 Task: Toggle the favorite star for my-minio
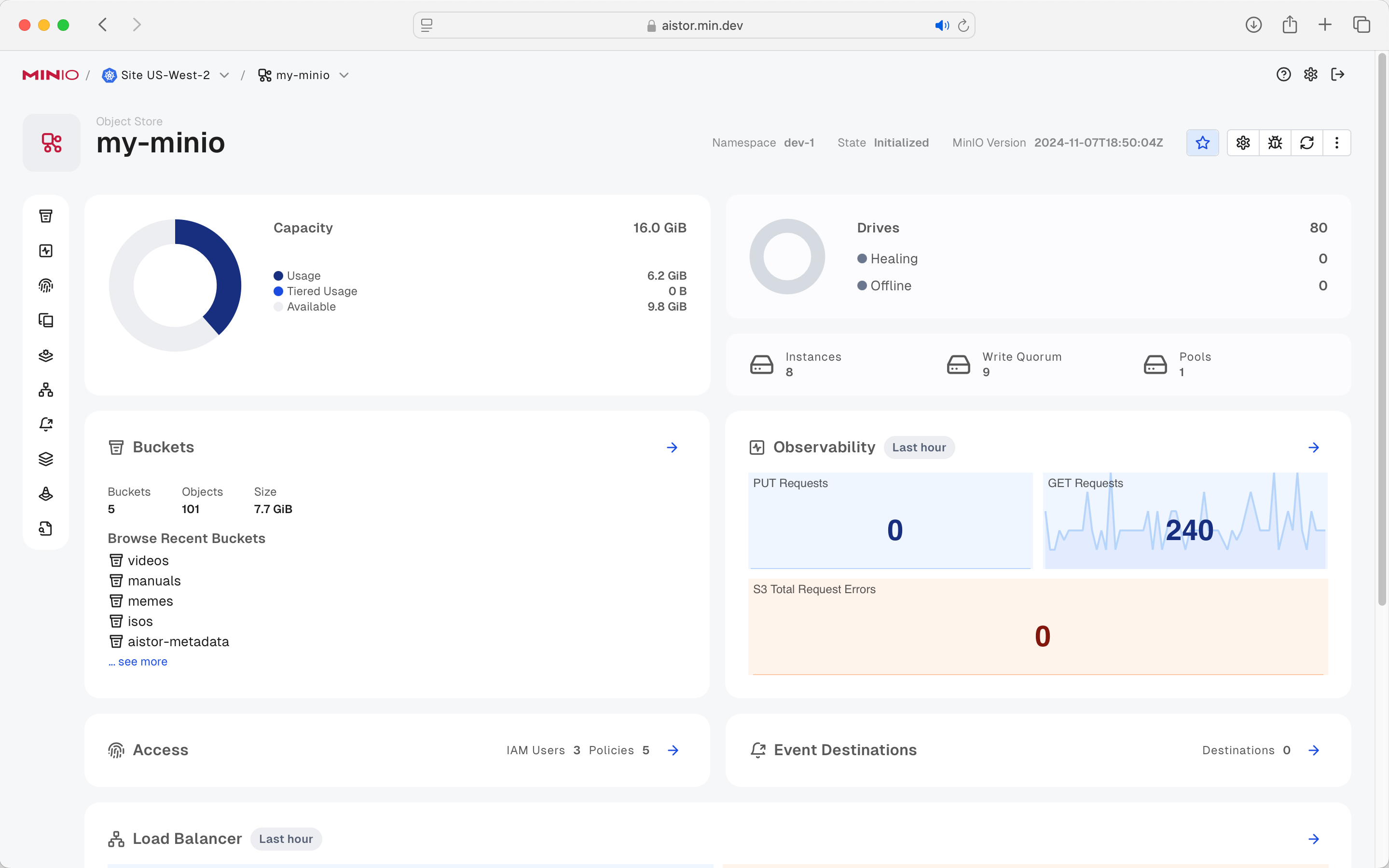(x=1202, y=142)
